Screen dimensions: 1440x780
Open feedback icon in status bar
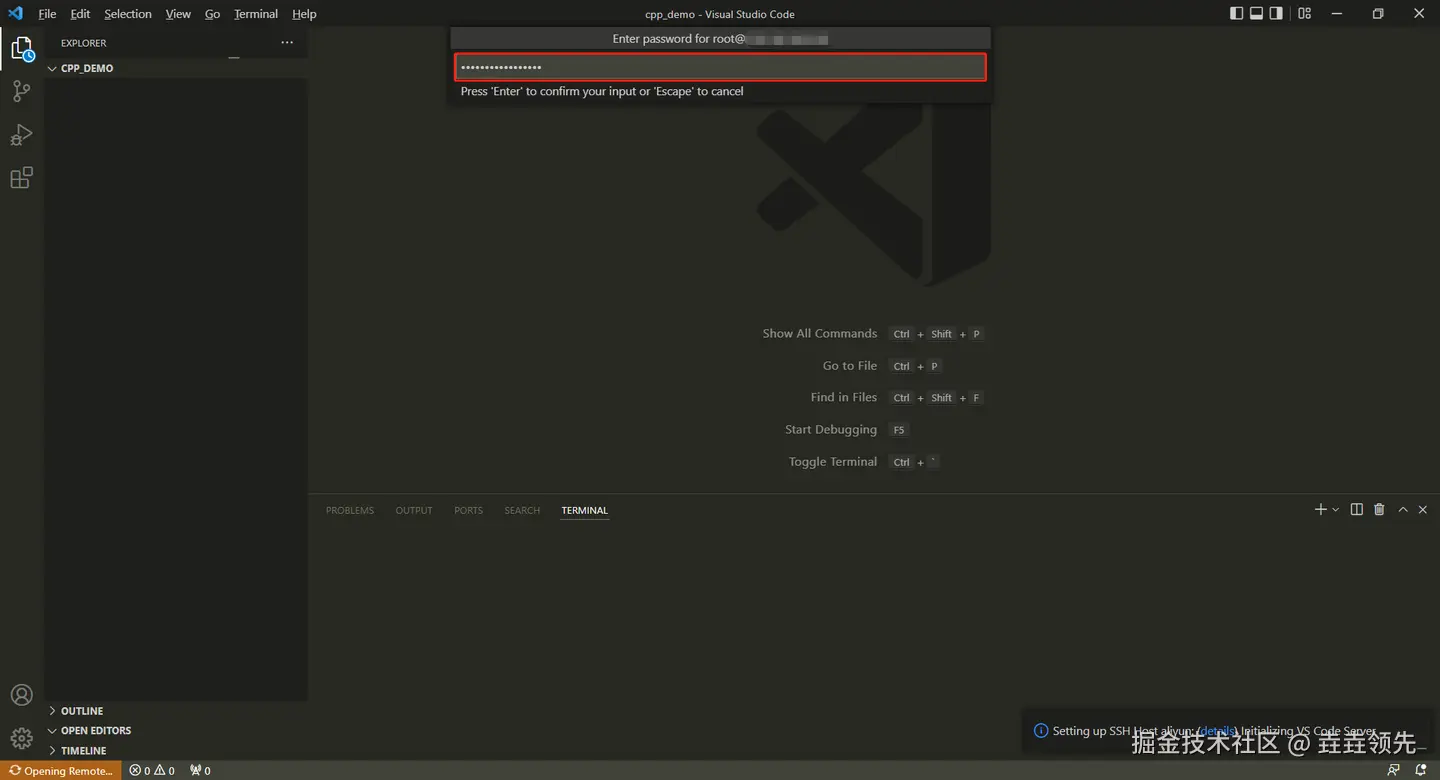point(1394,771)
